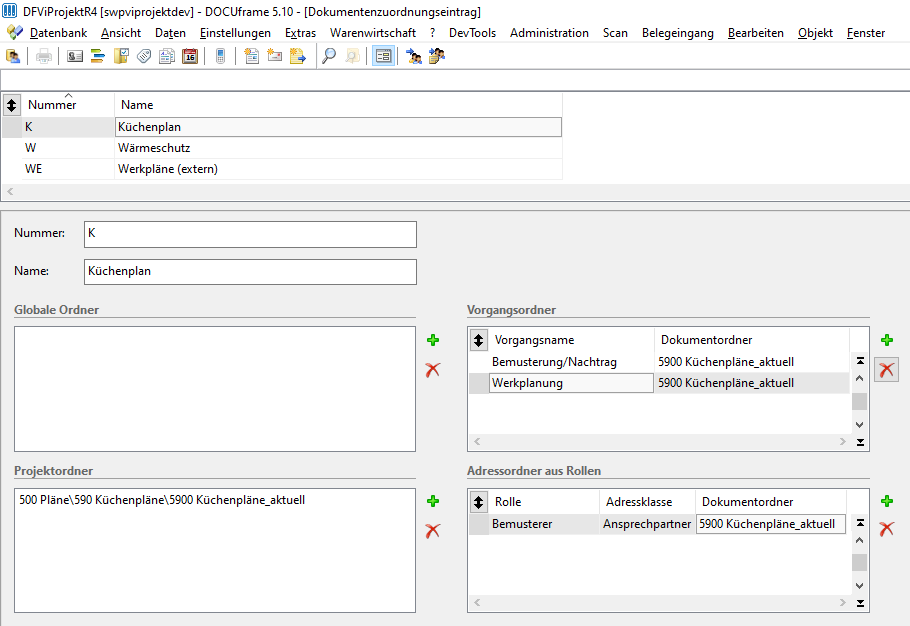Open the calendar icon showing 16
The image size is (910, 626).
click(190, 56)
